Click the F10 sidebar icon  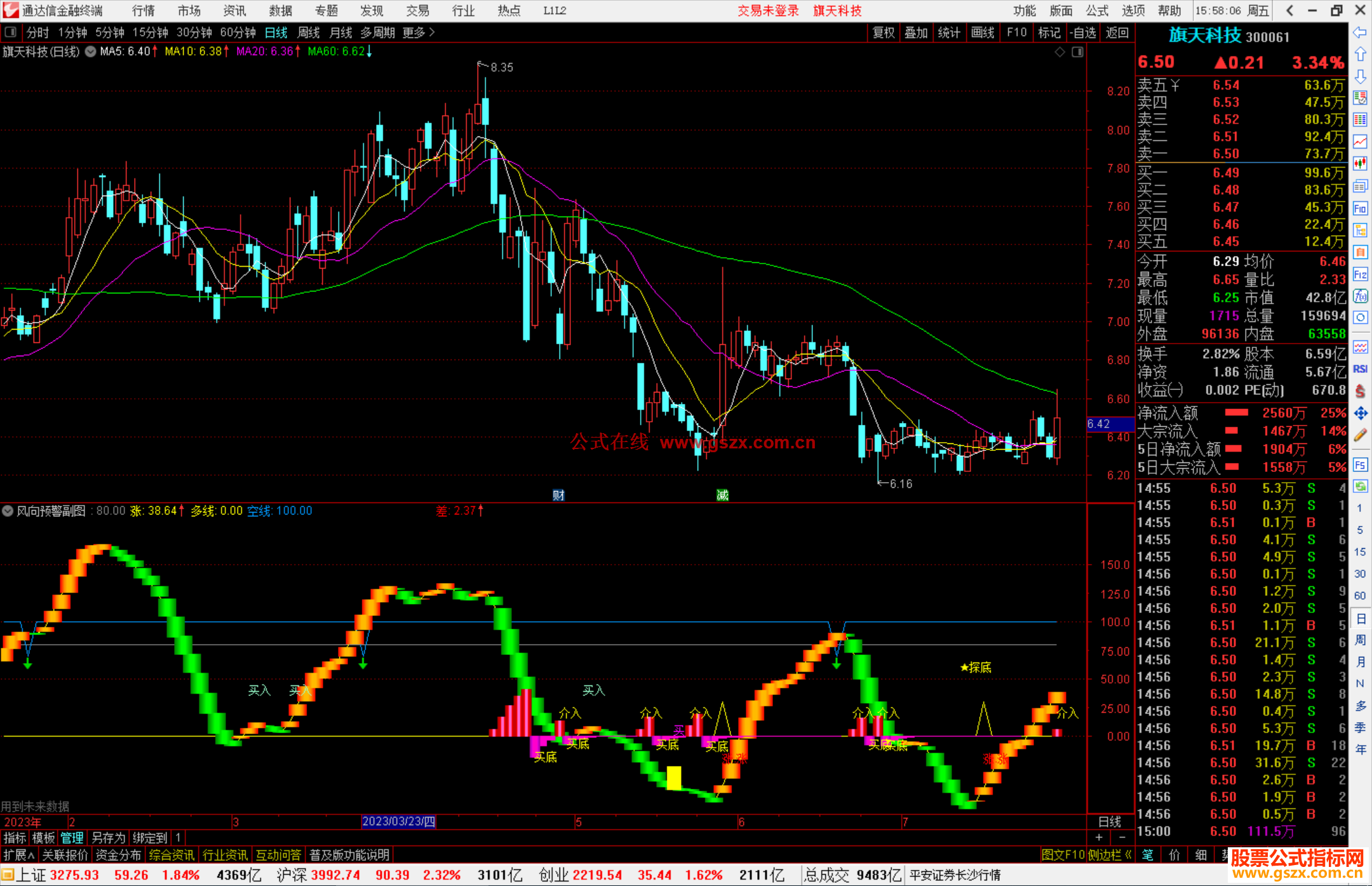pos(1360,209)
